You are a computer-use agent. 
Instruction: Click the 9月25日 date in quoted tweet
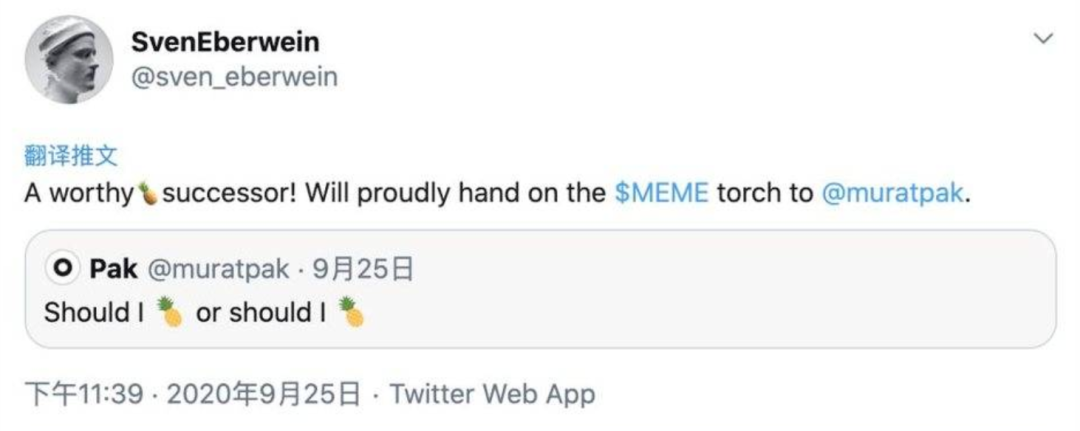coord(363,269)
